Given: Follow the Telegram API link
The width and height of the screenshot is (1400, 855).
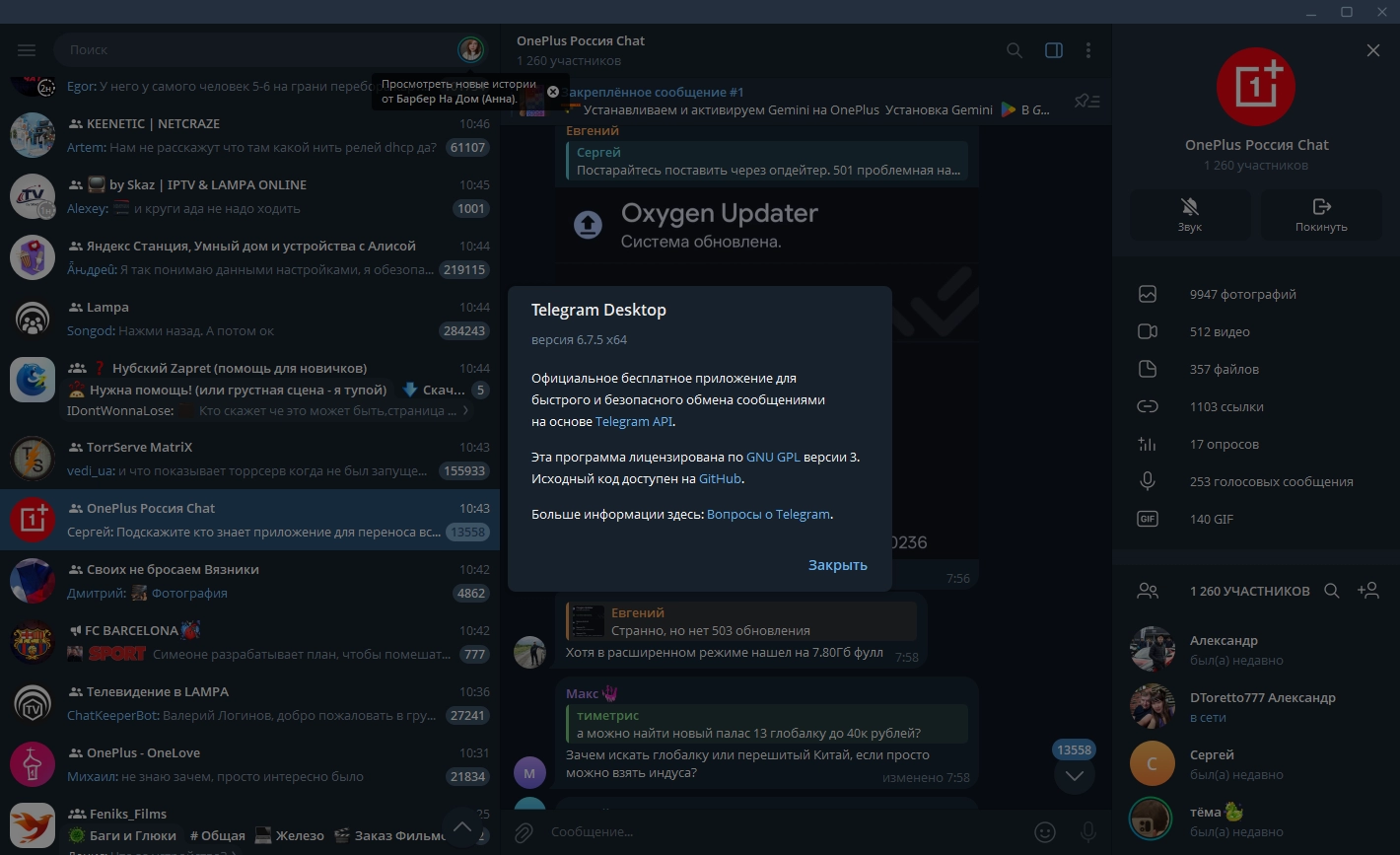Looking at the screenshot, I should point(634,421).
